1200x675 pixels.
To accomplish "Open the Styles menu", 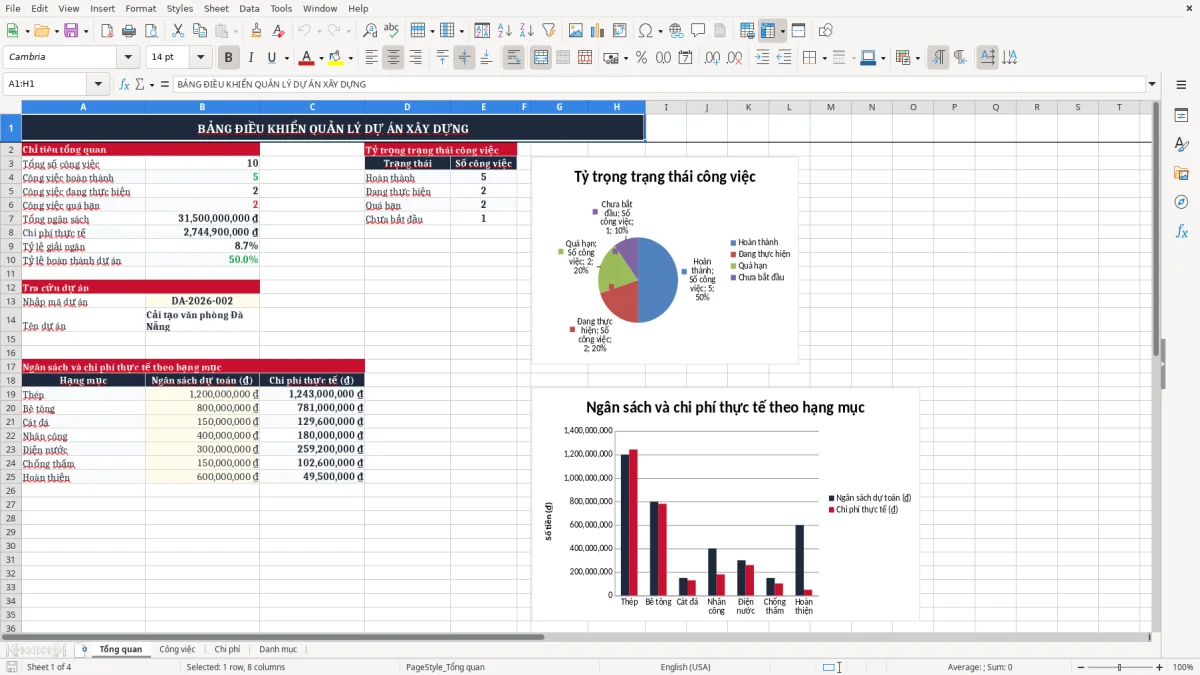I will pyautogui.click(x=180, y=8).
